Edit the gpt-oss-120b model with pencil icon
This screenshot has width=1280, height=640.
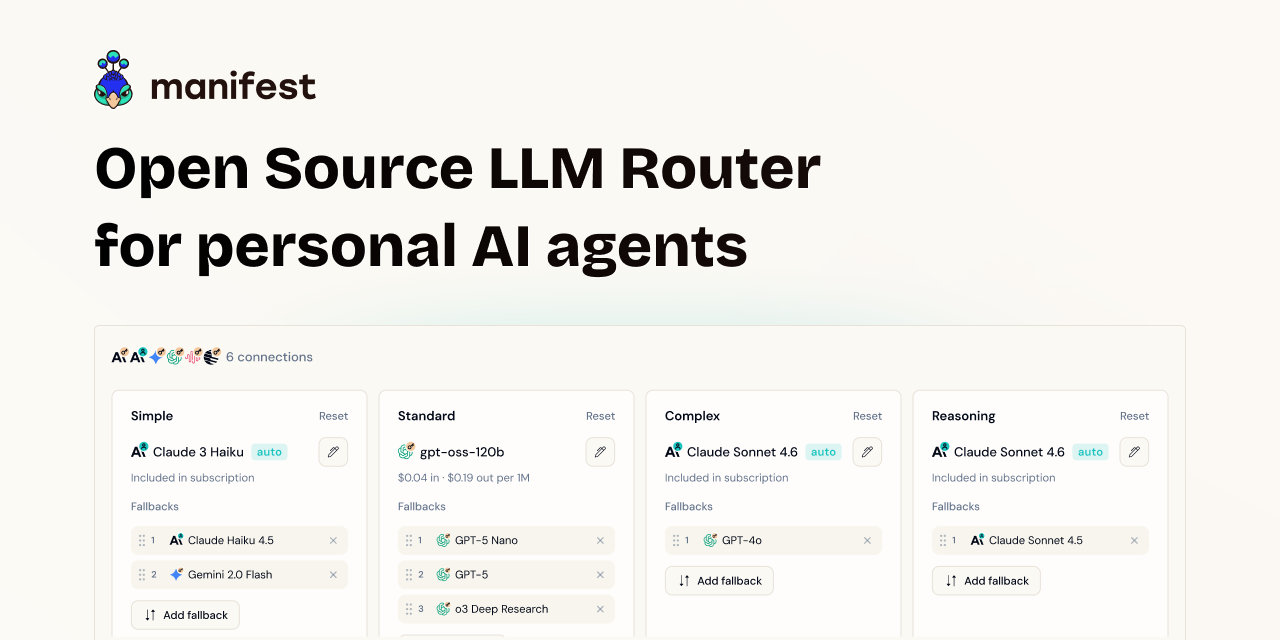pyautogui.click(x=600, y=452)
